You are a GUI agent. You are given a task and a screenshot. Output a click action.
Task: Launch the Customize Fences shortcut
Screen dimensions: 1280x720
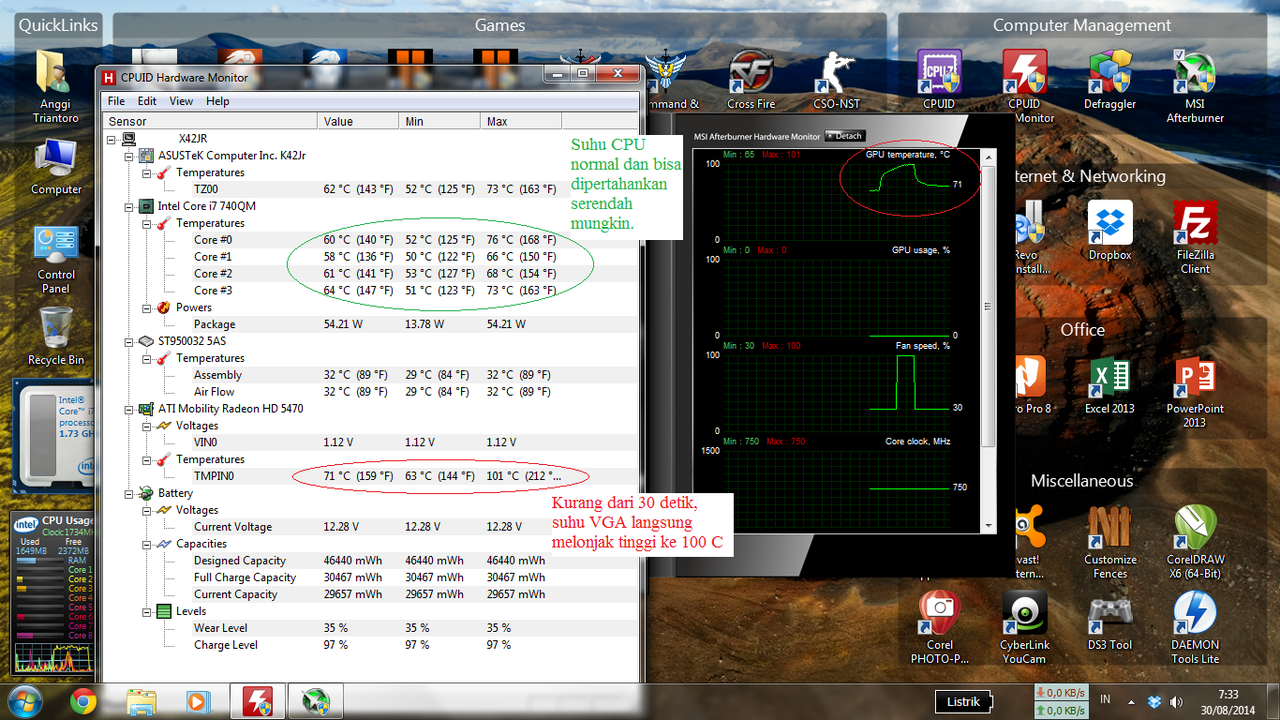1110,543
